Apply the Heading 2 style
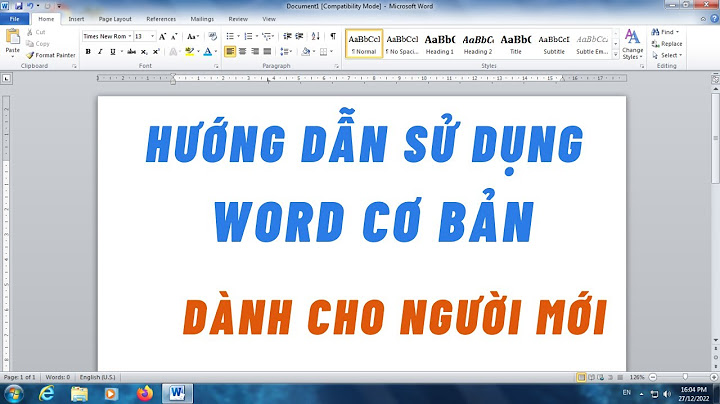The image size is (720, 404). click(478, 45)
